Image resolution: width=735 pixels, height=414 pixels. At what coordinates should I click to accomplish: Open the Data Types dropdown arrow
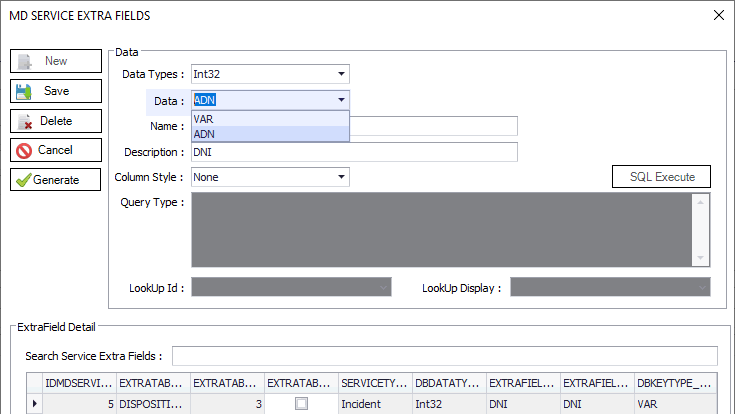tap(341, 74)
